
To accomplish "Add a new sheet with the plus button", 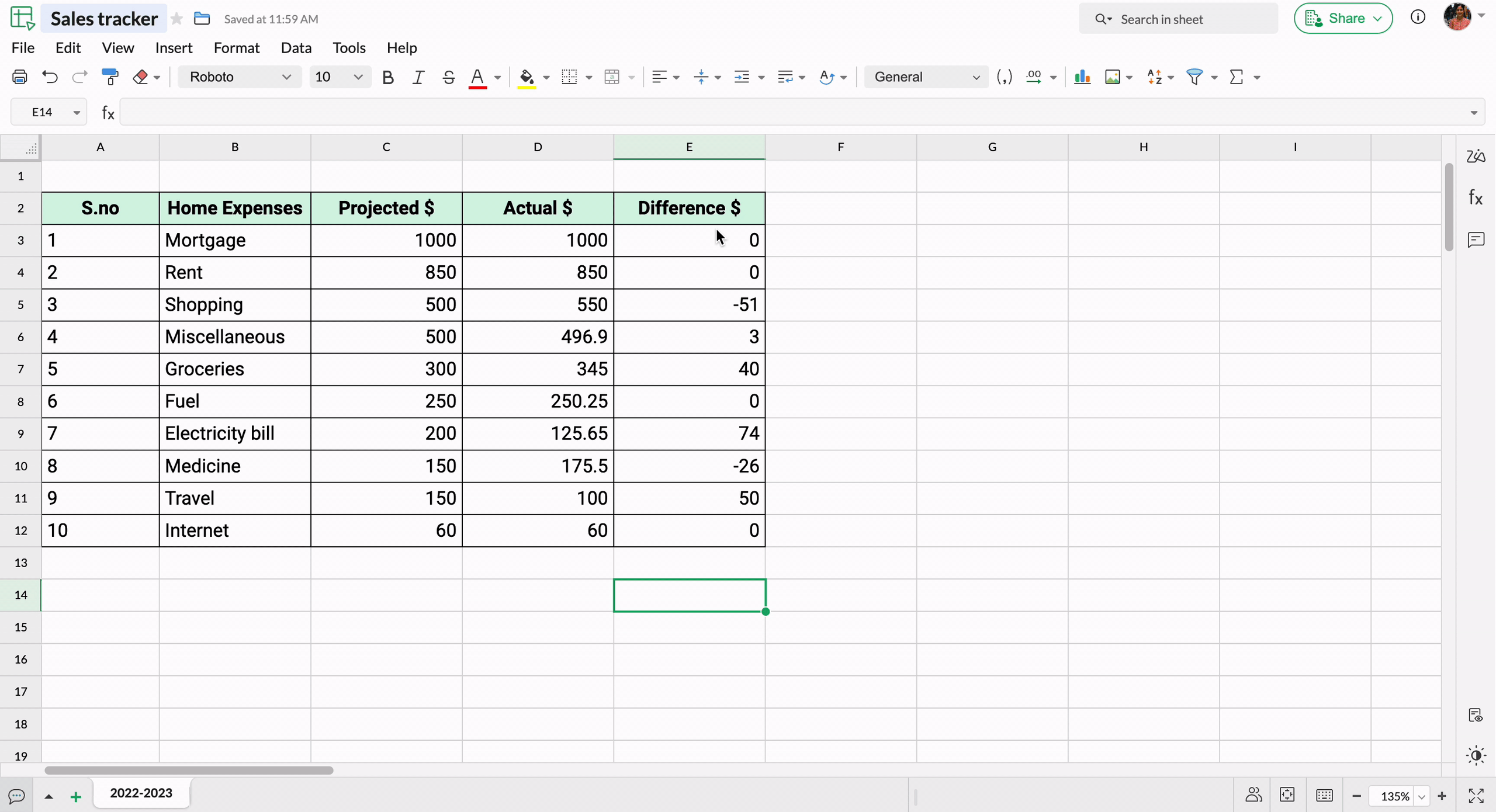I will pos(75,796).
